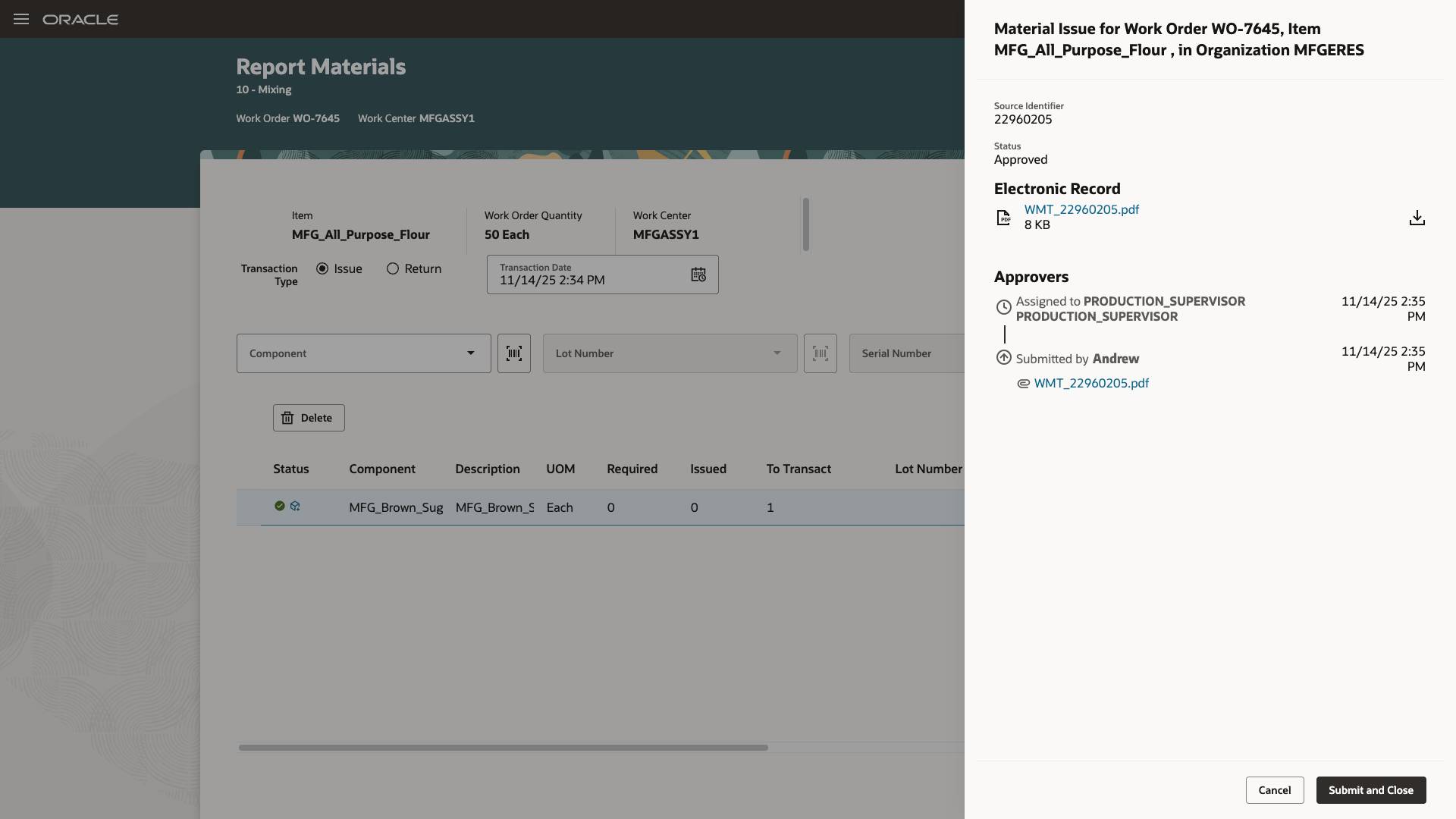
Task: Click the PDF file icon under Electronic Record
Action: coord(1003,218)
